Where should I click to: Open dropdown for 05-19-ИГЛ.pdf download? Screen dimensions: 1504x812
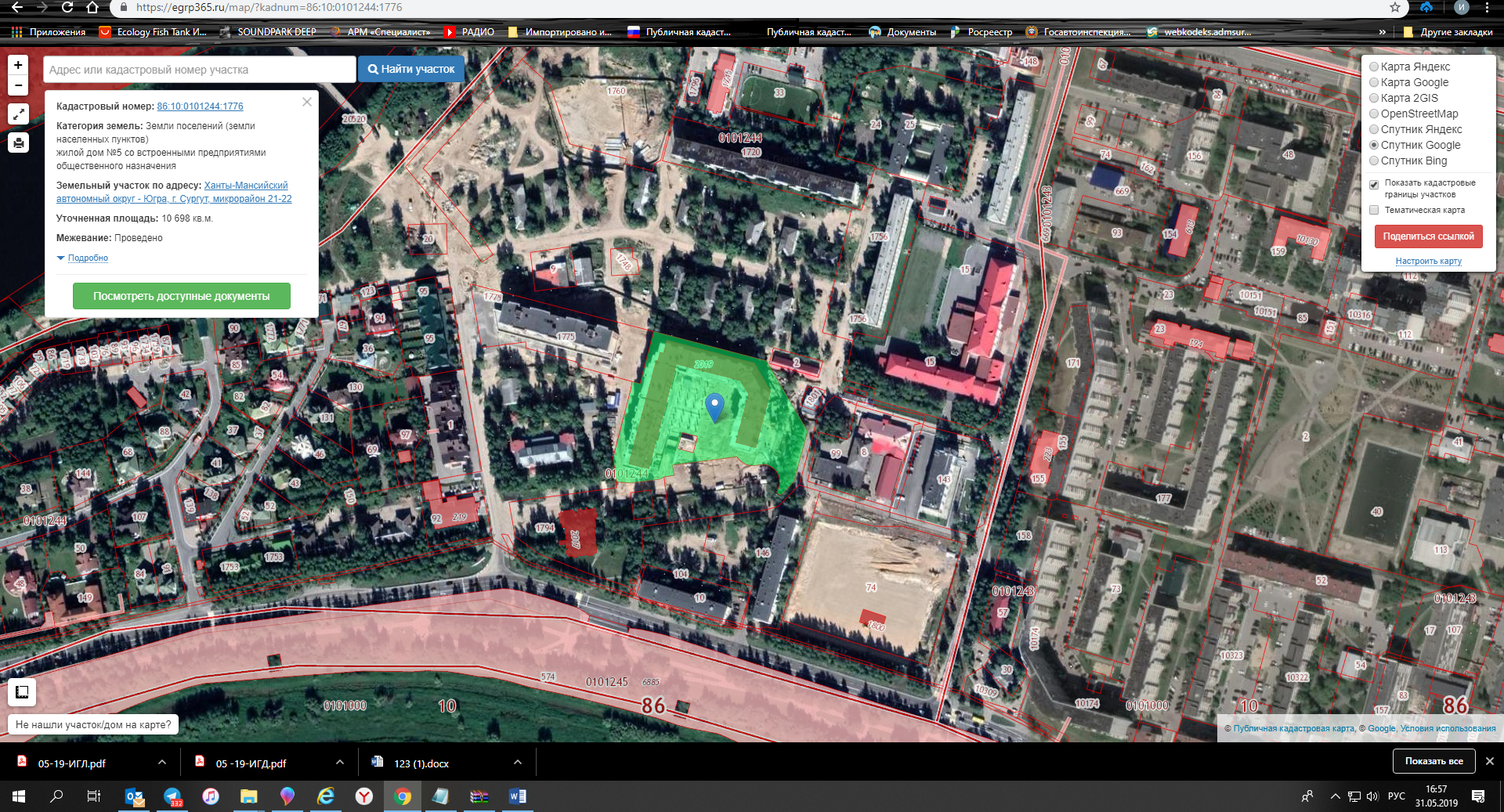(162, 763)
